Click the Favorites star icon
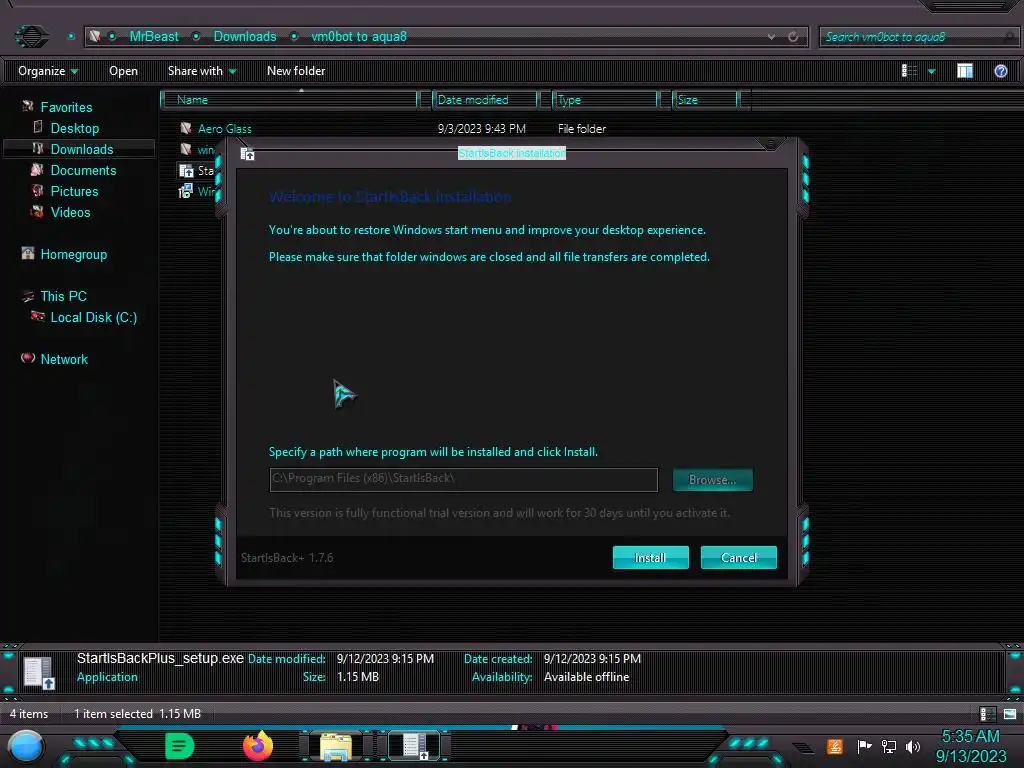 pos(27,106)
